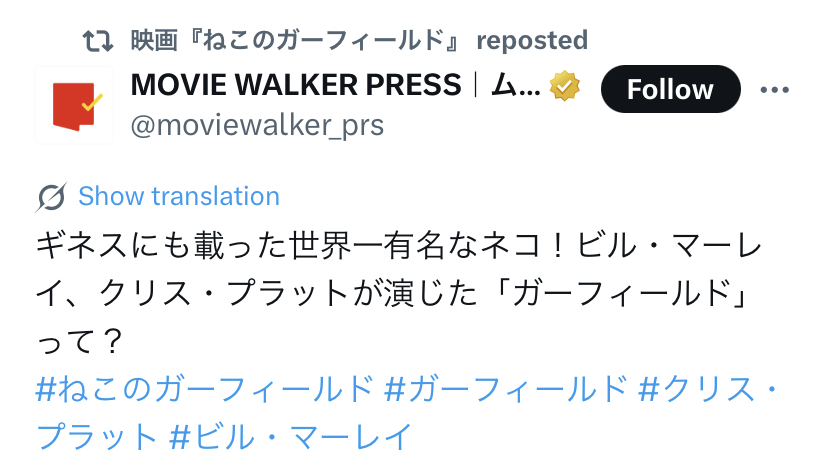Follow MOVIE WALKER PRESS account
This screenshot has height=456, width=828.
pos(671,89)
